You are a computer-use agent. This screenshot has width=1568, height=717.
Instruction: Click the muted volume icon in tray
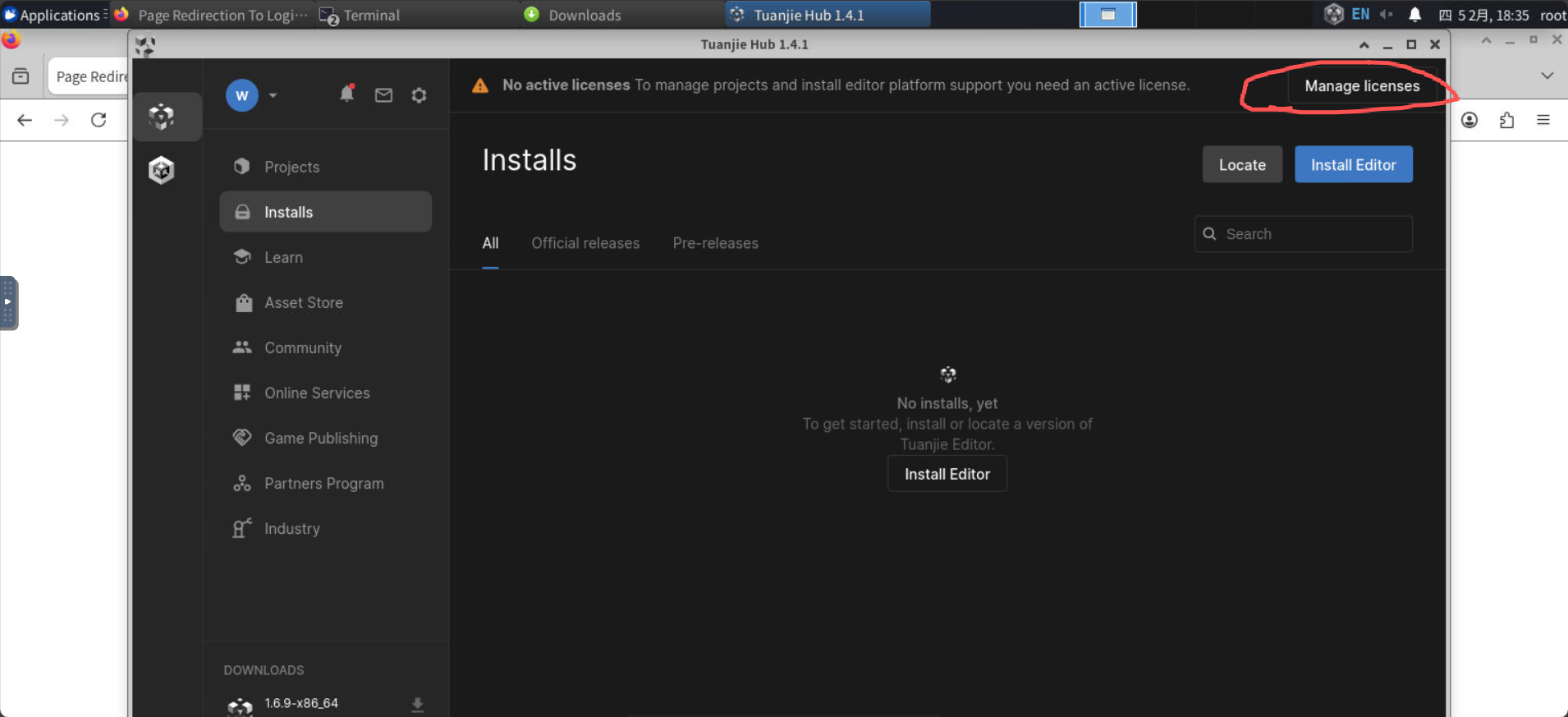(1387, 15)
